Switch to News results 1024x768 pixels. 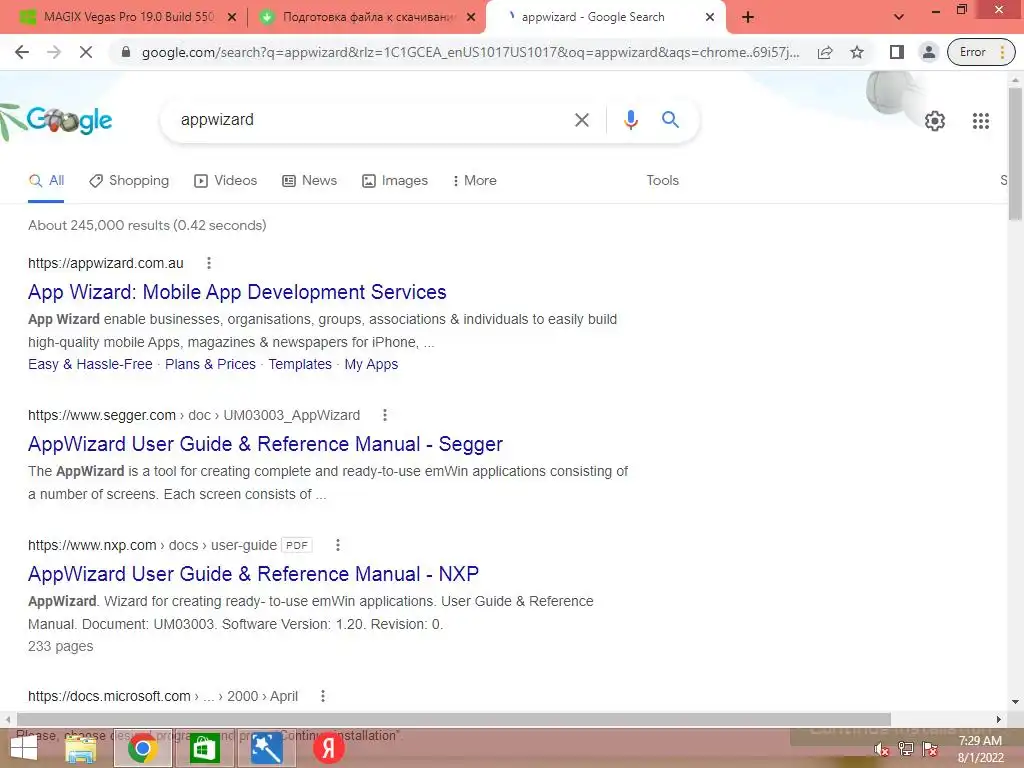310,181
